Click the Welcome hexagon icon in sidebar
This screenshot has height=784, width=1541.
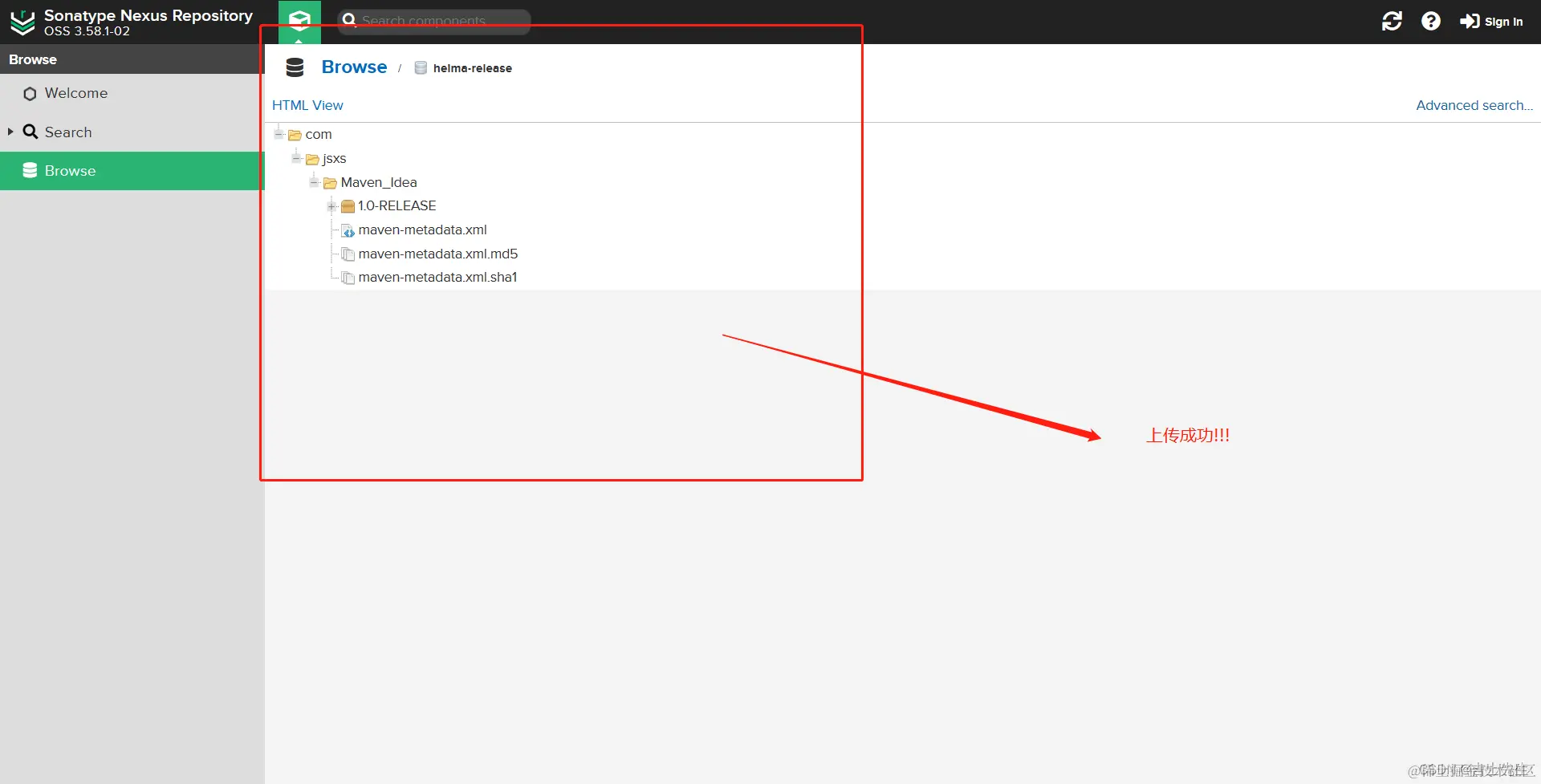coord(30,94)
